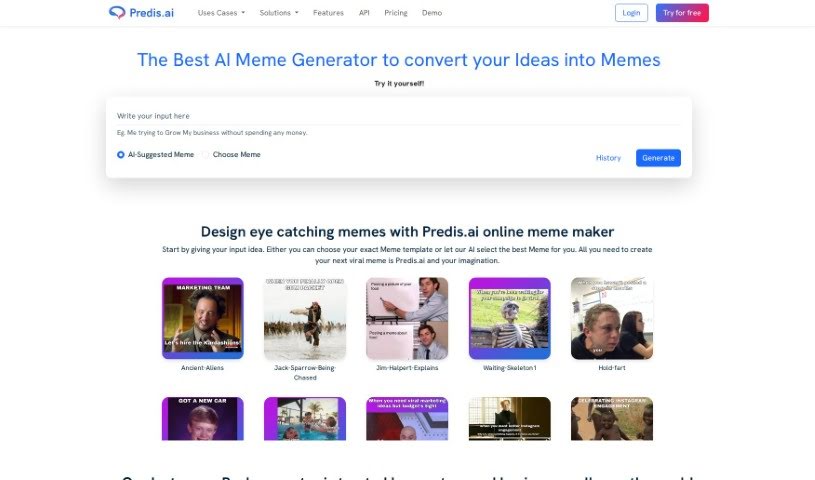Pick the Jim-Halpert-Explains meme thumbnail
Screen dimensions: 815x480
coord(407,318)
